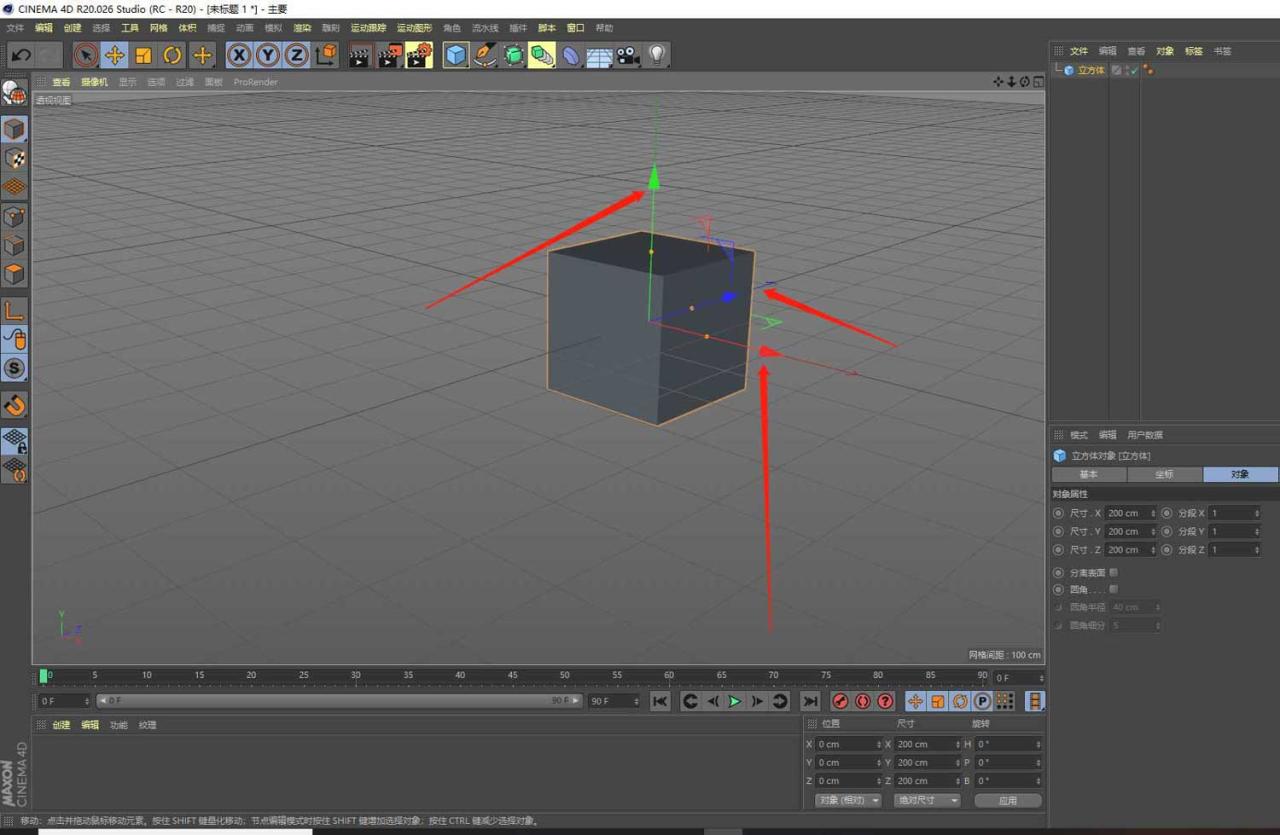The width and height of the screenshot is (1280, 835).
Task: Open the 尺寸.X stepper dropdown arrows
Action: [1154, 512]
